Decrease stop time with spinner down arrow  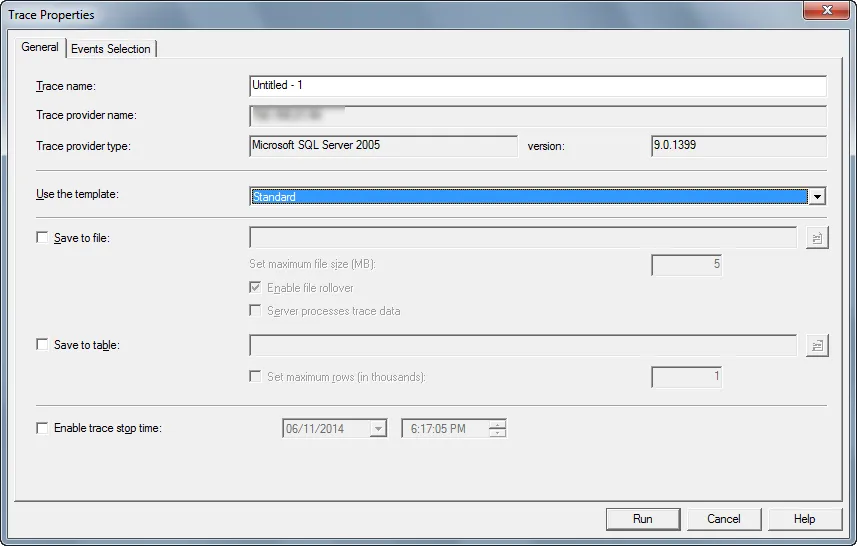click(497, 433)
